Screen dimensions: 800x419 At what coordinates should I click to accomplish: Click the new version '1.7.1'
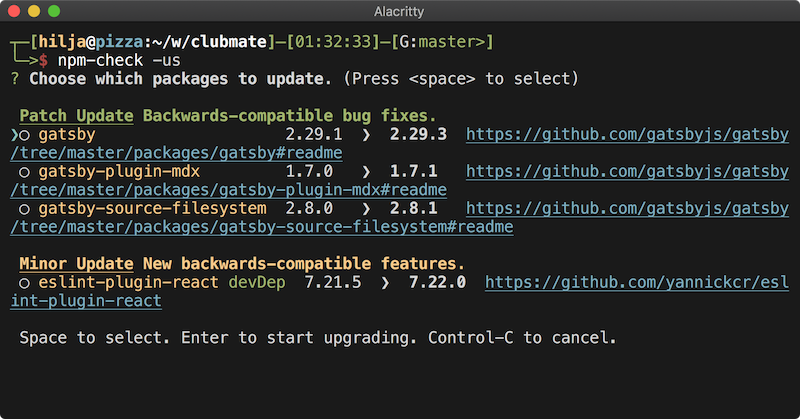[414, 171]
